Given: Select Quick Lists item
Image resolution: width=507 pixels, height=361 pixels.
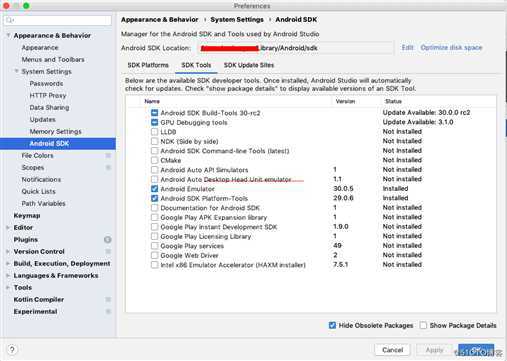Looking at the screenshot, I should click(x=39, y=191).
